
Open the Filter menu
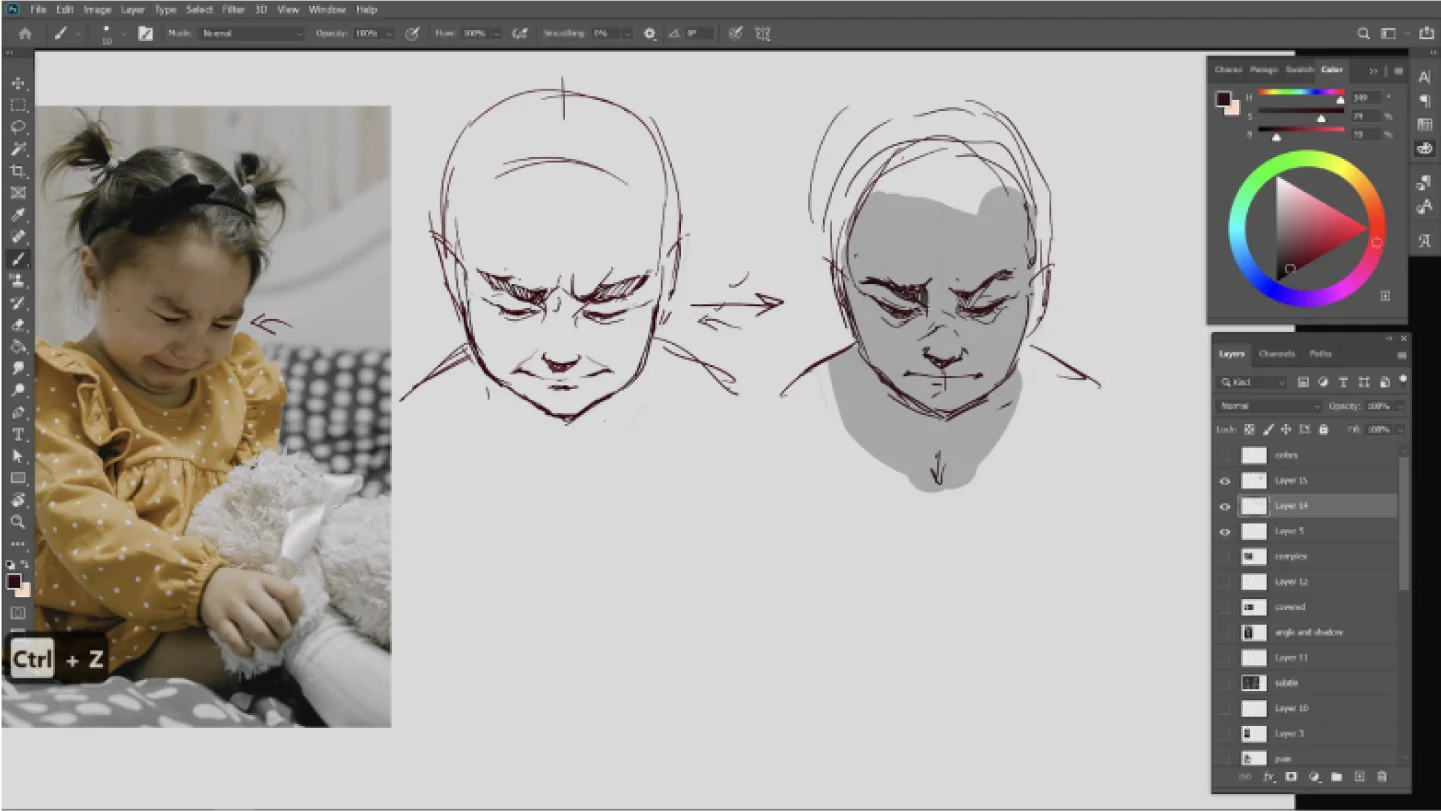(x=233, y=9)
